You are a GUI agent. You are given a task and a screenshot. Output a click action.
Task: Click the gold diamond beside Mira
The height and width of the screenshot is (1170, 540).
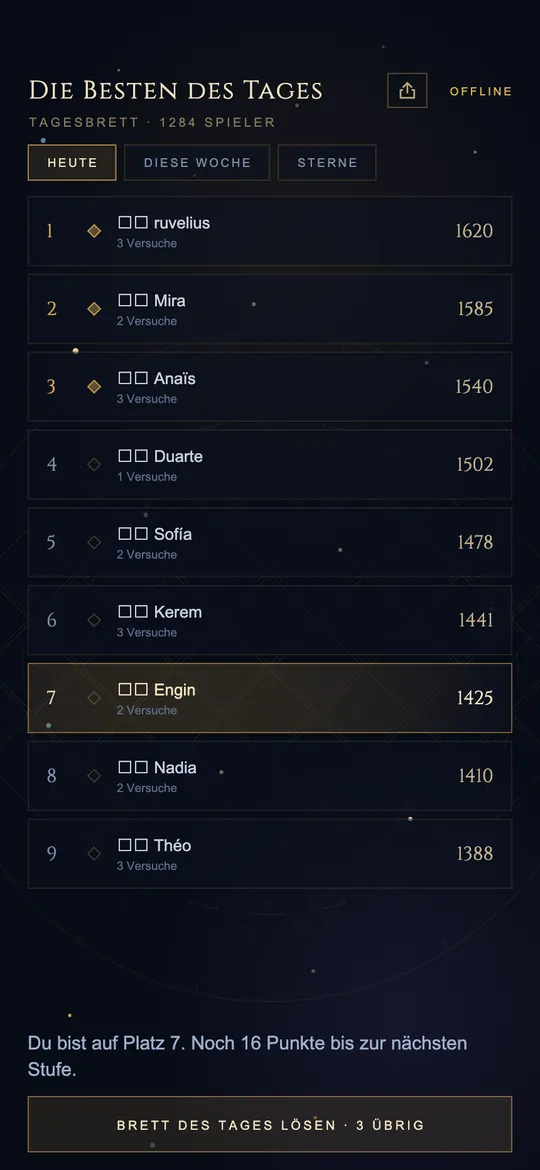(x=94, y=309)
